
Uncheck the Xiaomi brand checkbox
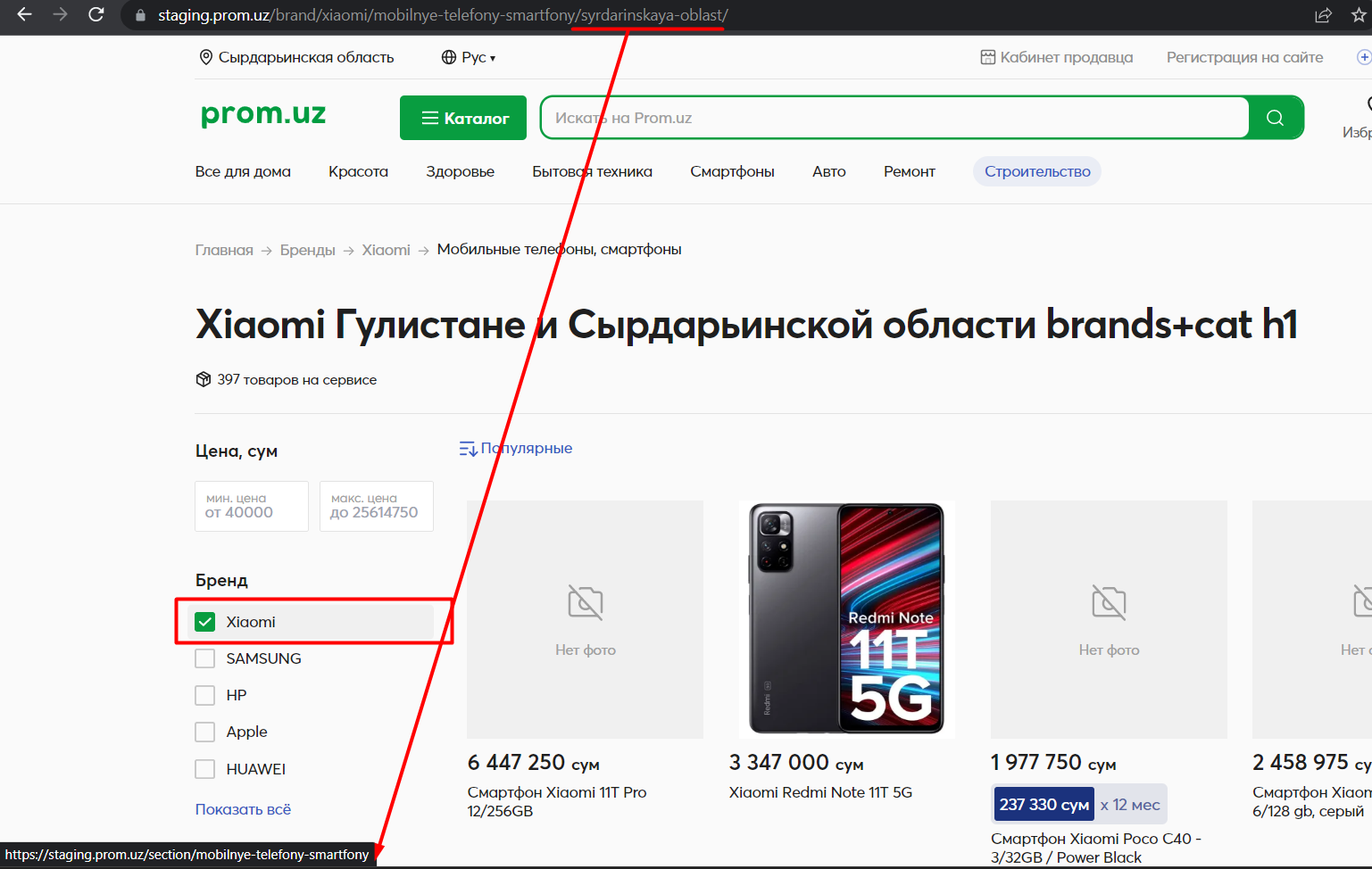click(205, 622)
